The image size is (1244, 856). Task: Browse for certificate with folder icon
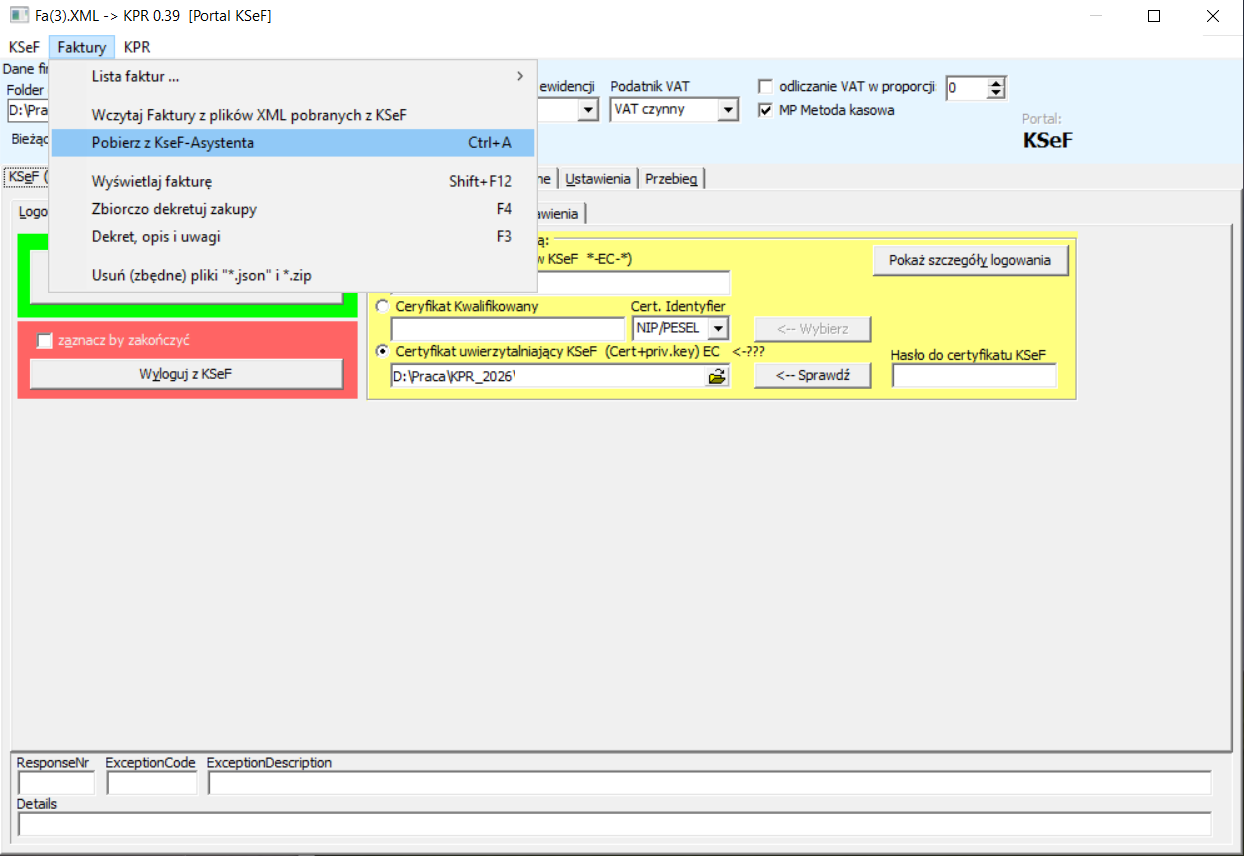[x=717, y=377]
